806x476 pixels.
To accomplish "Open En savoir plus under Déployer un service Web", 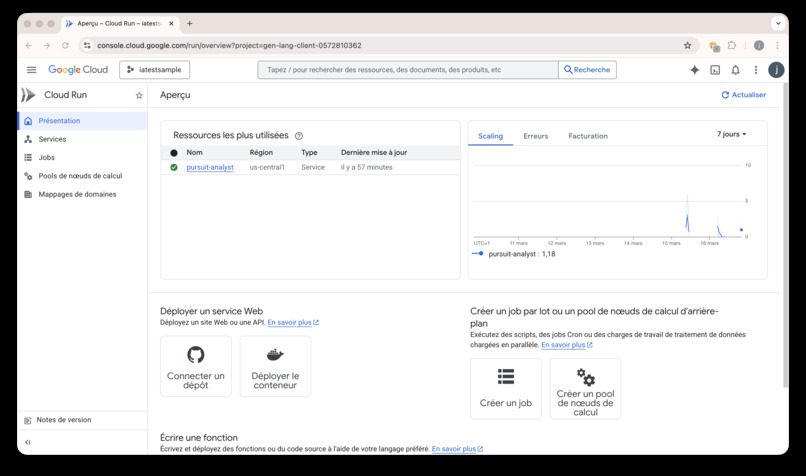I will (x=293, y=322).
